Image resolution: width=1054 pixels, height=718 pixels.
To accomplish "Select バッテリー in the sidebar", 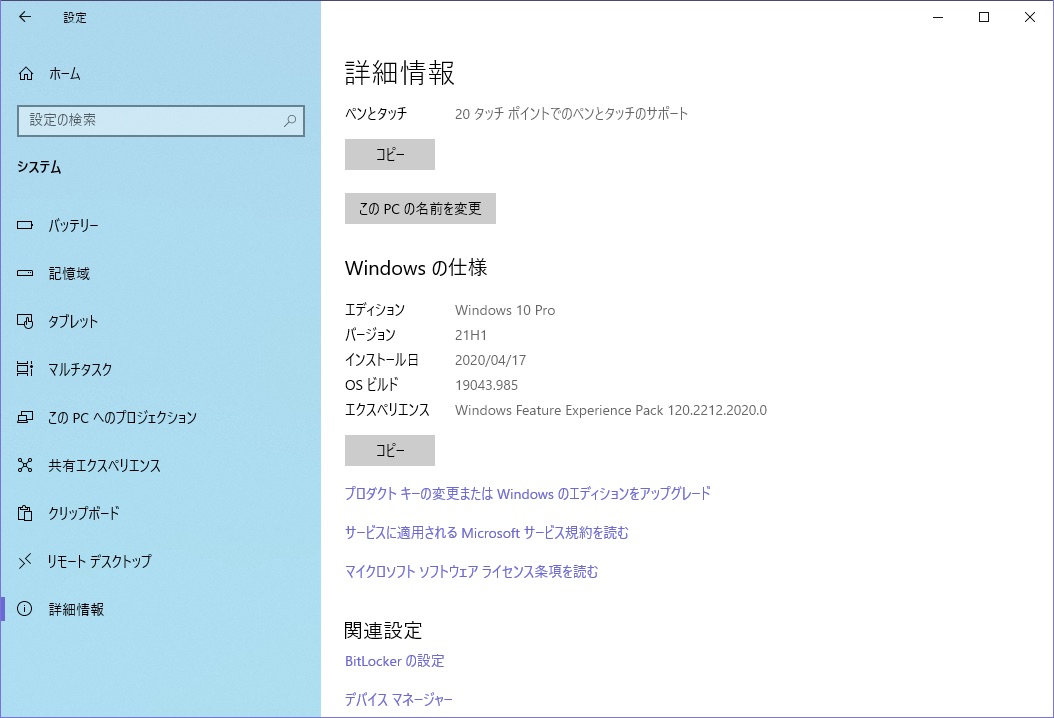I will (73, 225).
